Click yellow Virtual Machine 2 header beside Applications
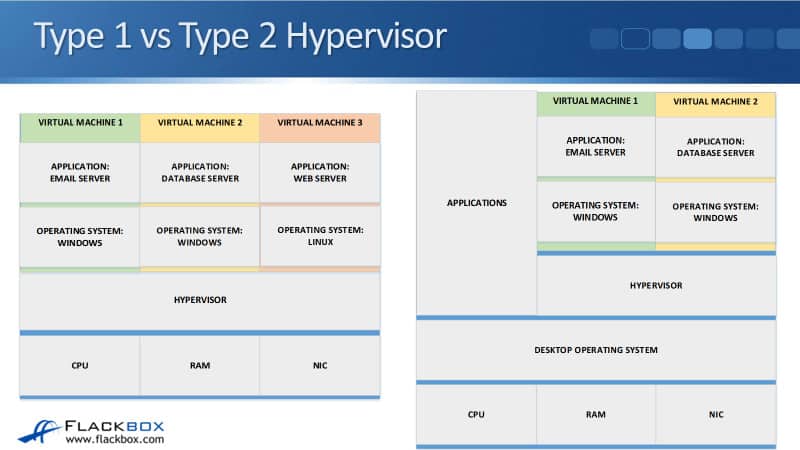 pyautogui.click(x=715, y=103)
